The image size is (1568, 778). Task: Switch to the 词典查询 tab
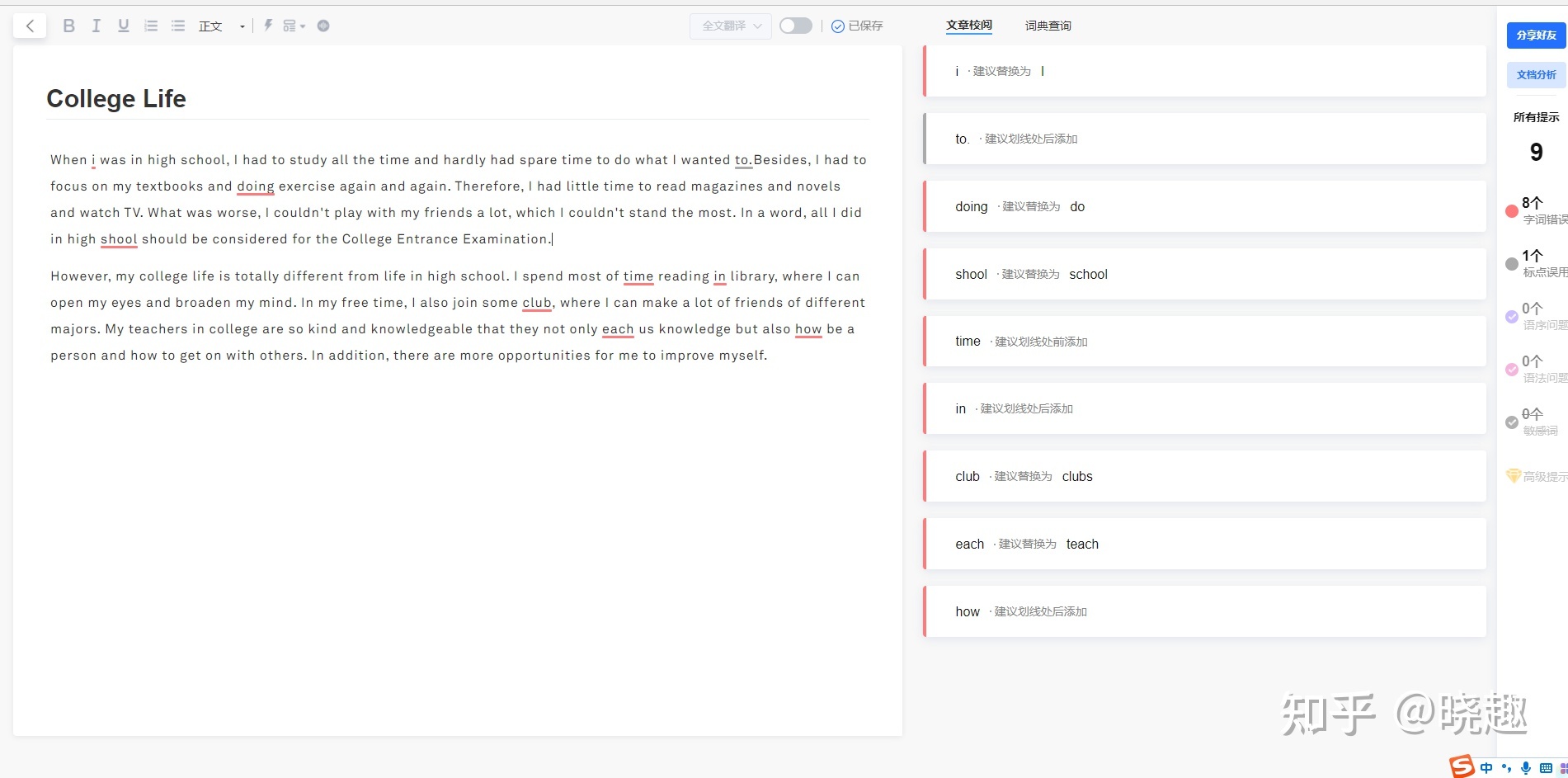pos(1048,26)
